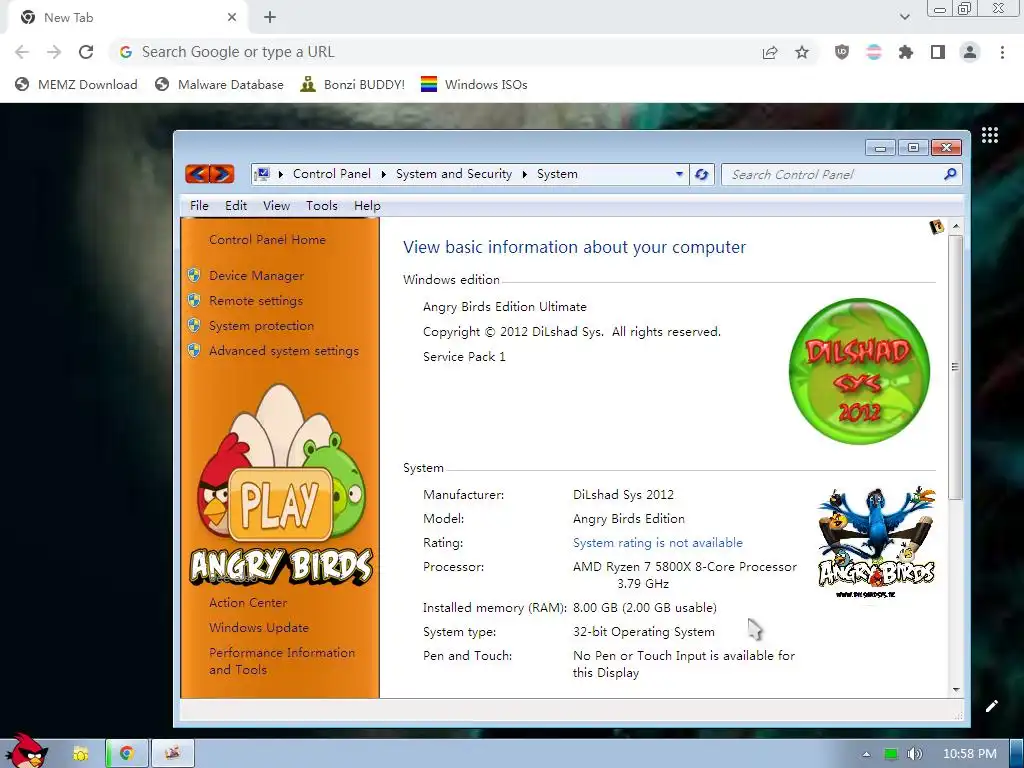The image size is (1024, 768).
Task: Switch to Control Panel taskbar button
Action: point(172,753)
